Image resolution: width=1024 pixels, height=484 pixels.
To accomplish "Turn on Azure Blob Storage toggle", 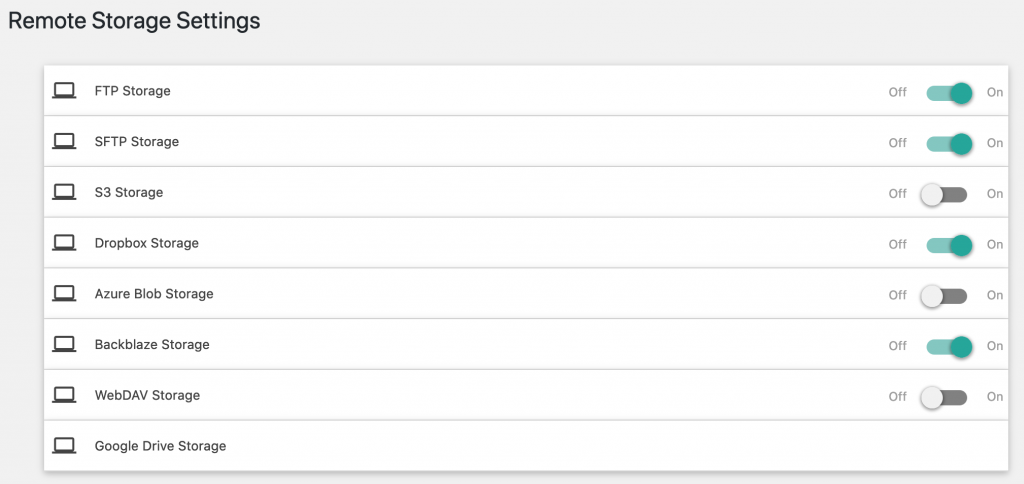I will pyautogui.click(x=944, y=296).
